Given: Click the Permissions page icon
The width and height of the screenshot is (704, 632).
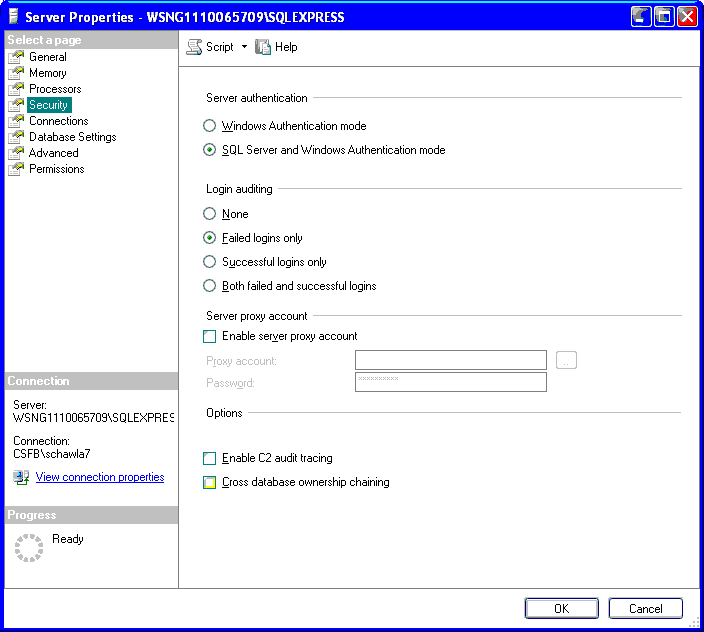Looking at the screenshot, I should click(16, 169).
